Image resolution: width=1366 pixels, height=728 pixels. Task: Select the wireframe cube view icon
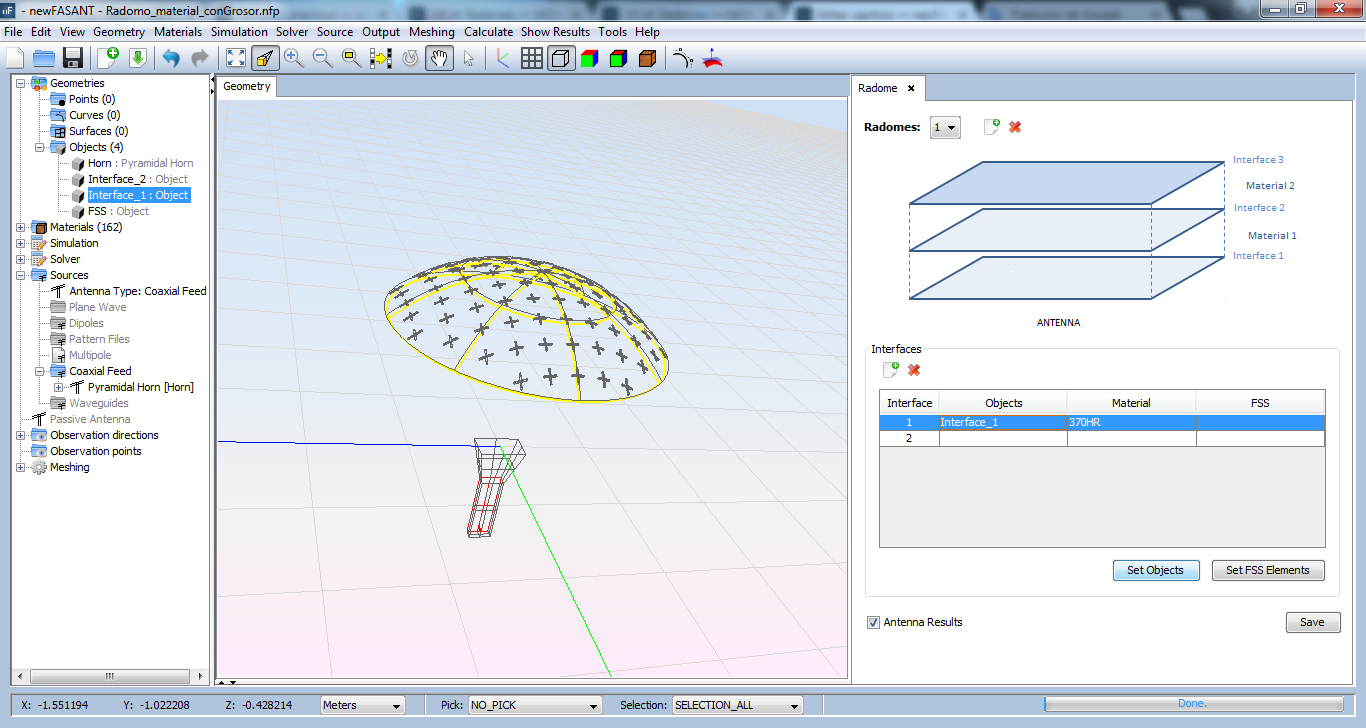561,58
